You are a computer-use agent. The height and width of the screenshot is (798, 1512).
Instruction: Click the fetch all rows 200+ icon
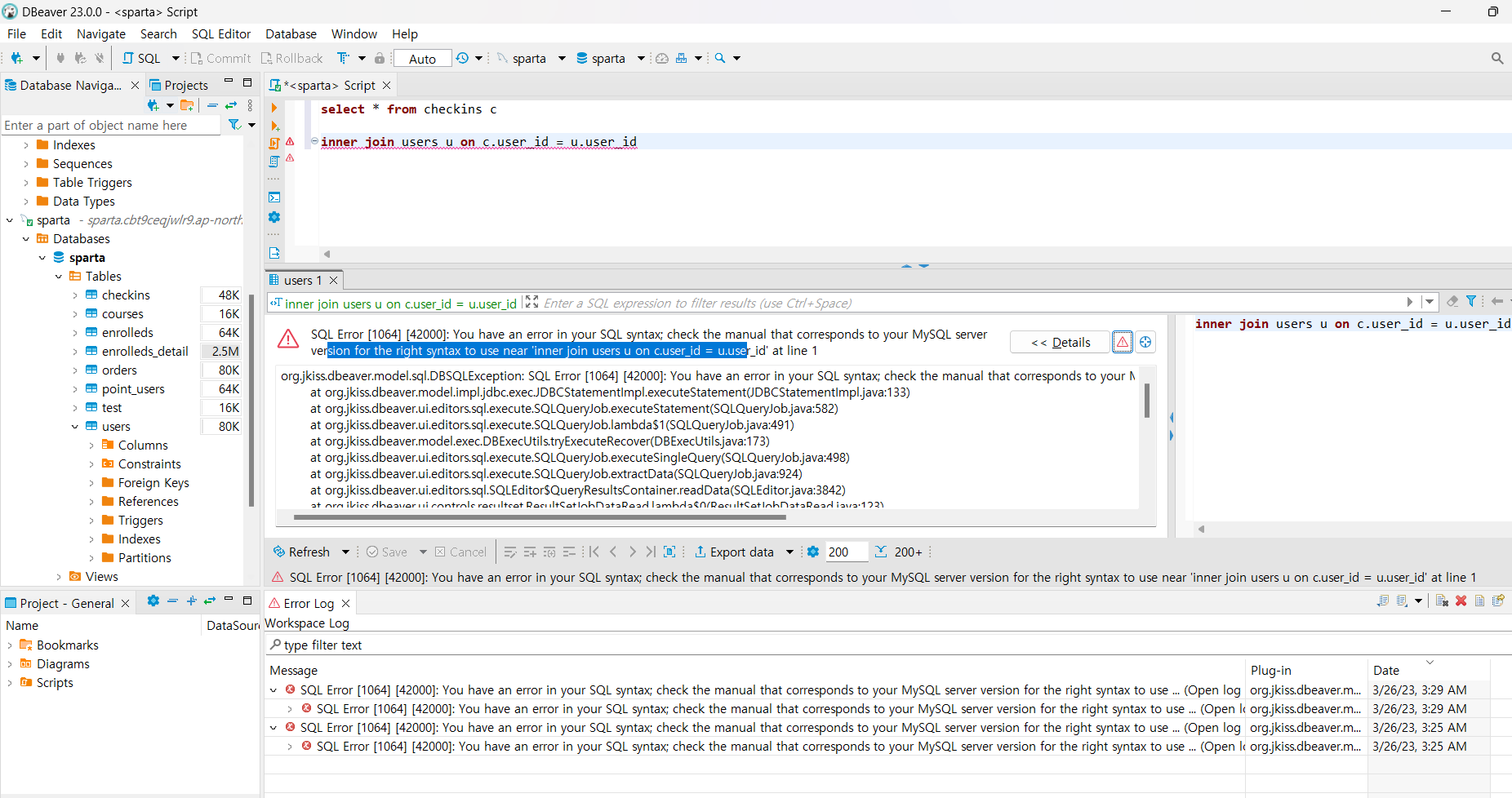[x=881, y=552]
